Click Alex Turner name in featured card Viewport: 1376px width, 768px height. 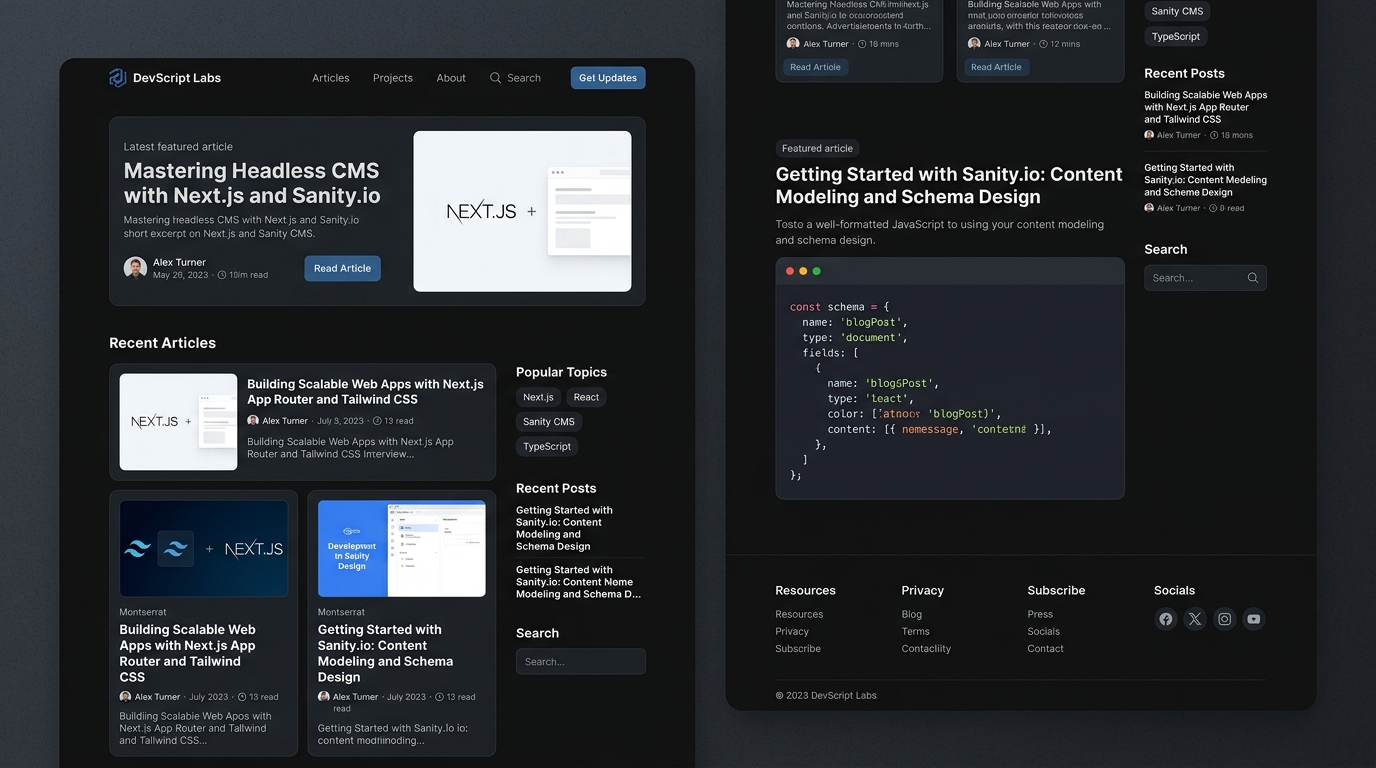179,262
